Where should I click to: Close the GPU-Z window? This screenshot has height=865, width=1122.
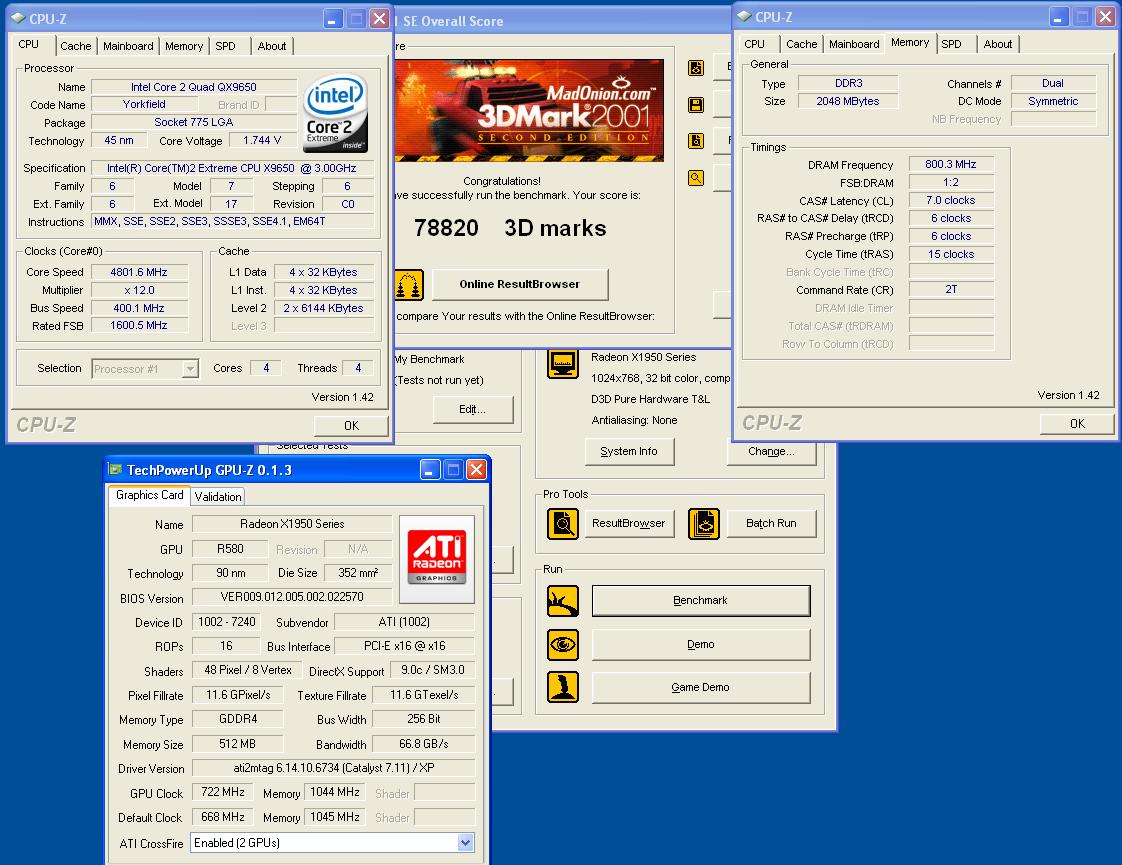[x=477, y=469]
